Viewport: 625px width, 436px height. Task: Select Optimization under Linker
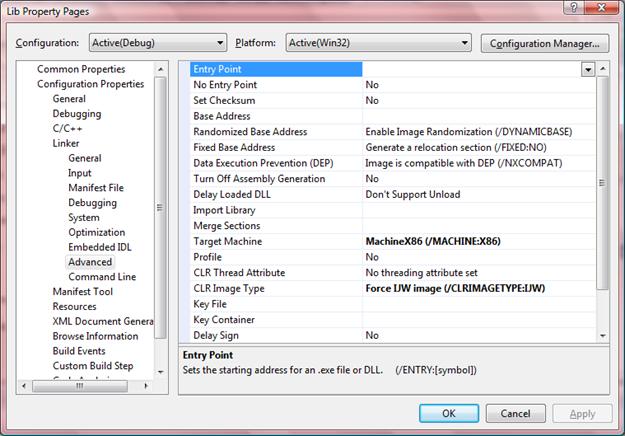(x=96, y=232)
